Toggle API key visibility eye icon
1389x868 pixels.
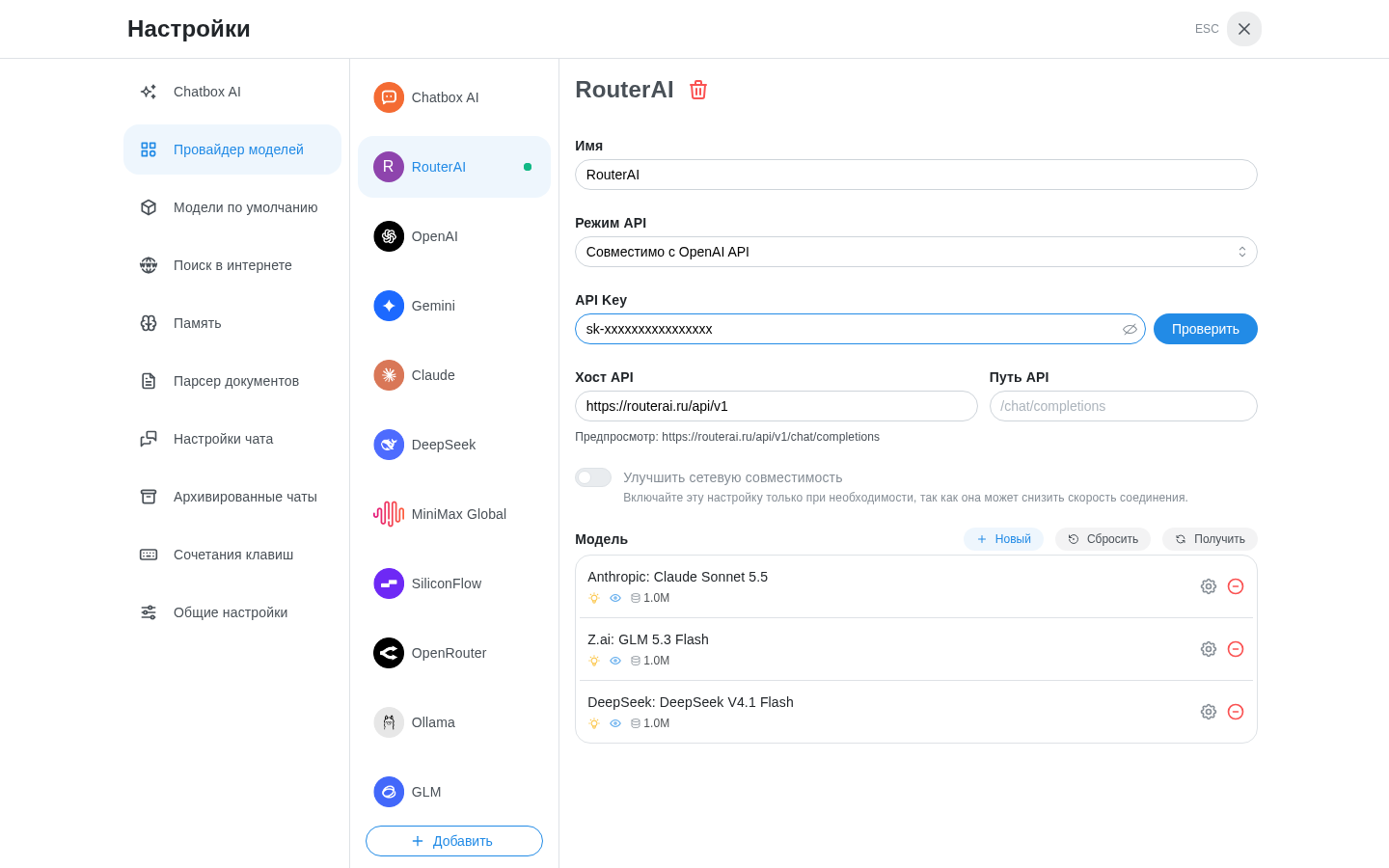point(1130,329)
